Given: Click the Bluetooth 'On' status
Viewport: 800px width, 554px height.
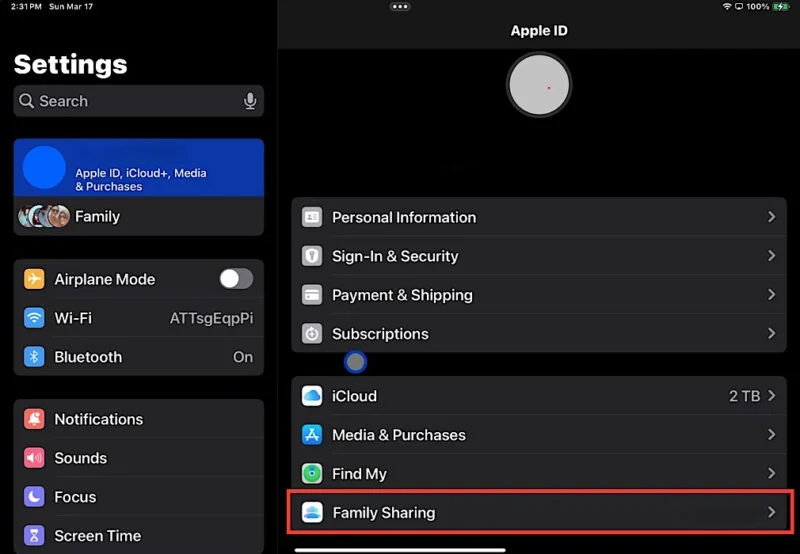Looking at the screenshot, I should point(243,357).
